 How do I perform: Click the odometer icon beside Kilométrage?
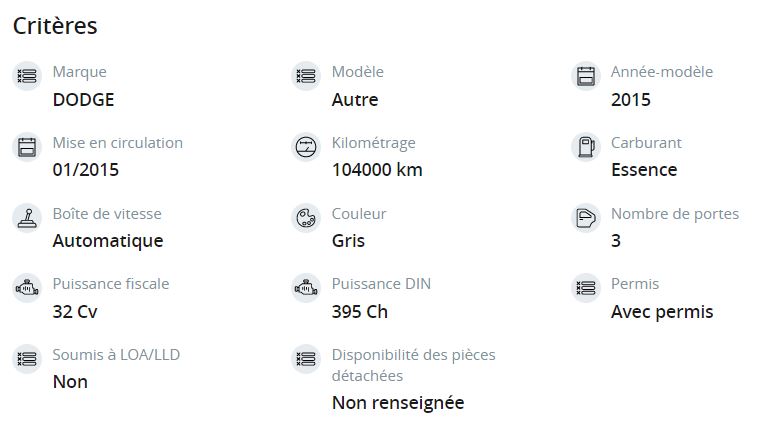306,147
